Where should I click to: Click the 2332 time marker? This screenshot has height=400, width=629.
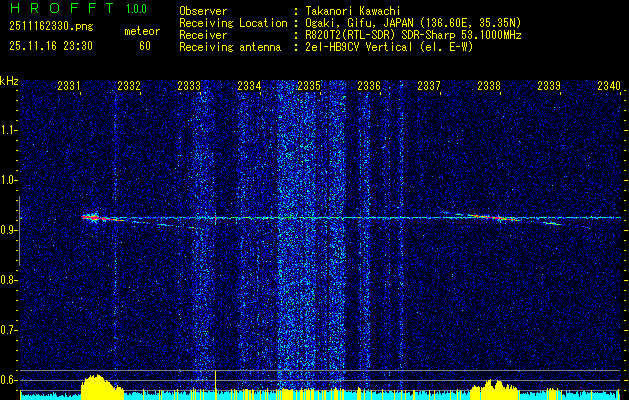(129, 86)
